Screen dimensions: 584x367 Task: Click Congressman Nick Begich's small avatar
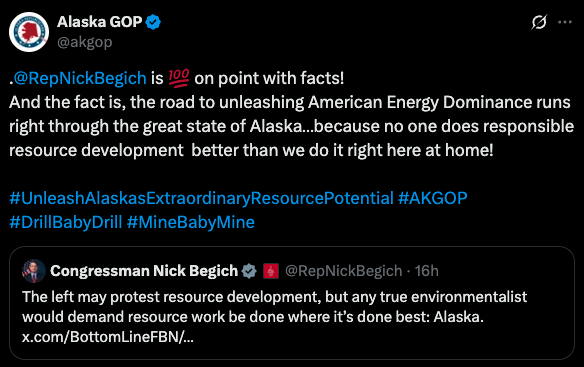34,271
